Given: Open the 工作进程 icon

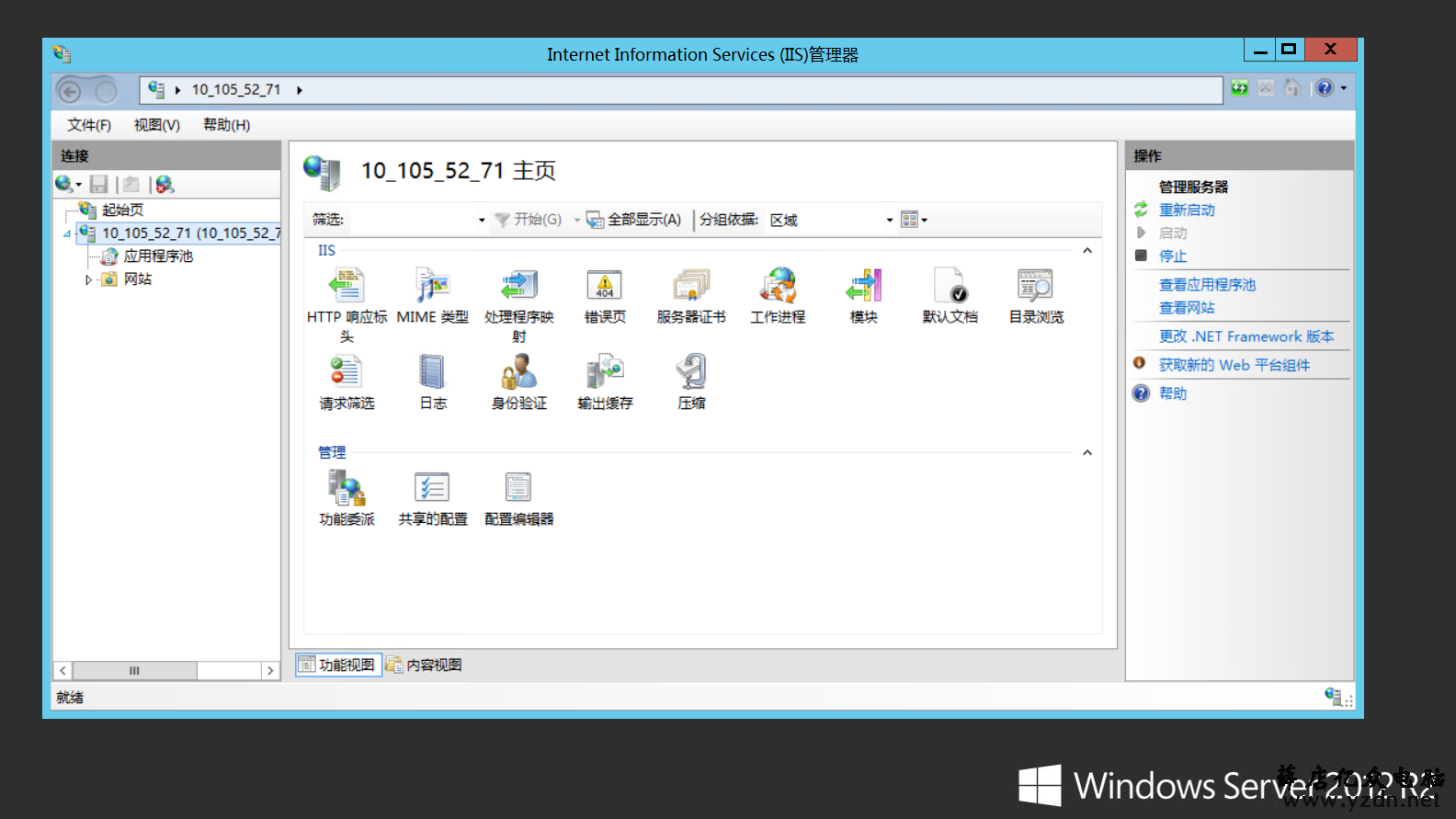Looking at the screenshot, I should click(x=778, y=287).
